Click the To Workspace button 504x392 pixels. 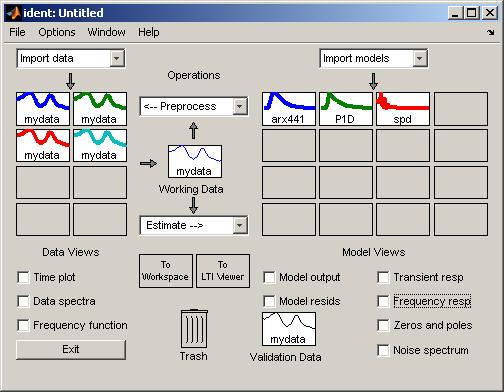click(x=166, y=271)
